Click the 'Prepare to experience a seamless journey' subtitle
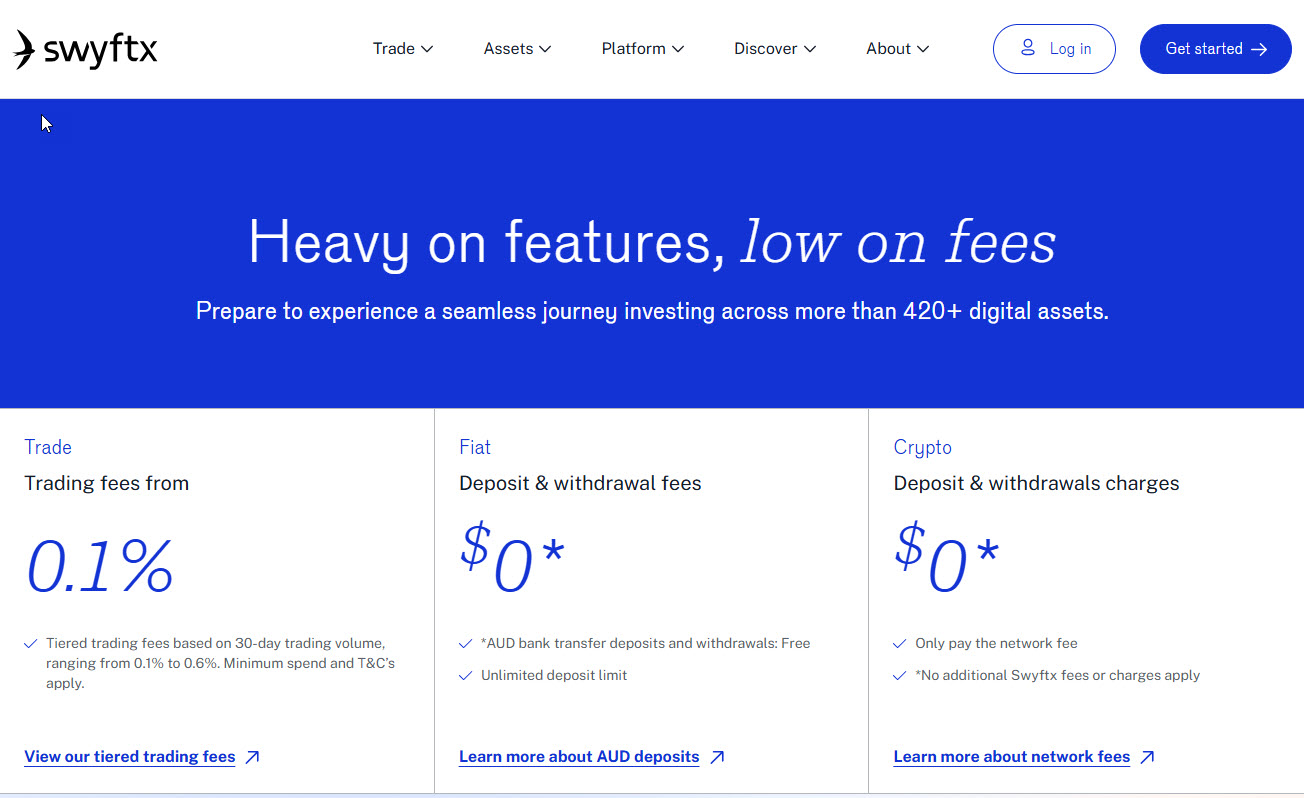1304x798 pixels. [652, 311]
